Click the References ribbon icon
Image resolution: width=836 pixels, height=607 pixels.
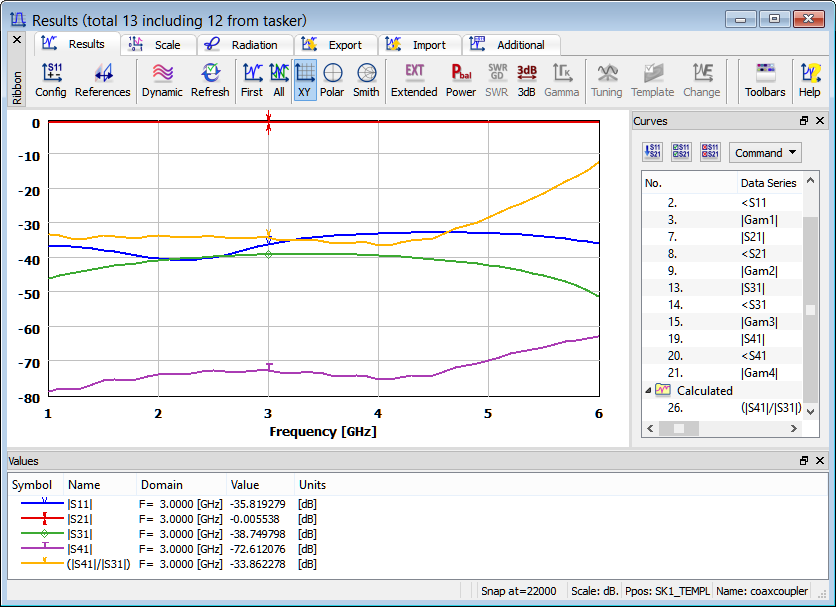click(x=102, y=80)
